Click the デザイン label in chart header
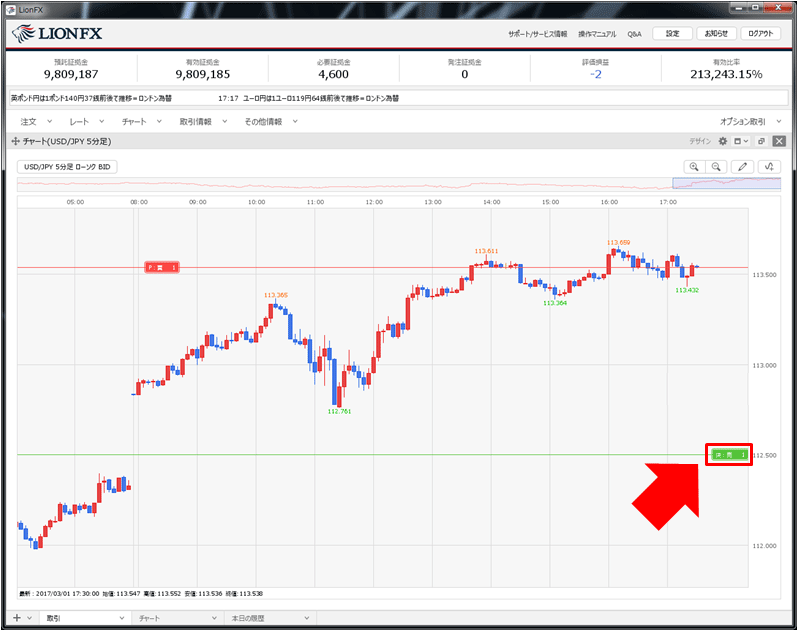This screenshot has height=631, width=798. (700, 141)
